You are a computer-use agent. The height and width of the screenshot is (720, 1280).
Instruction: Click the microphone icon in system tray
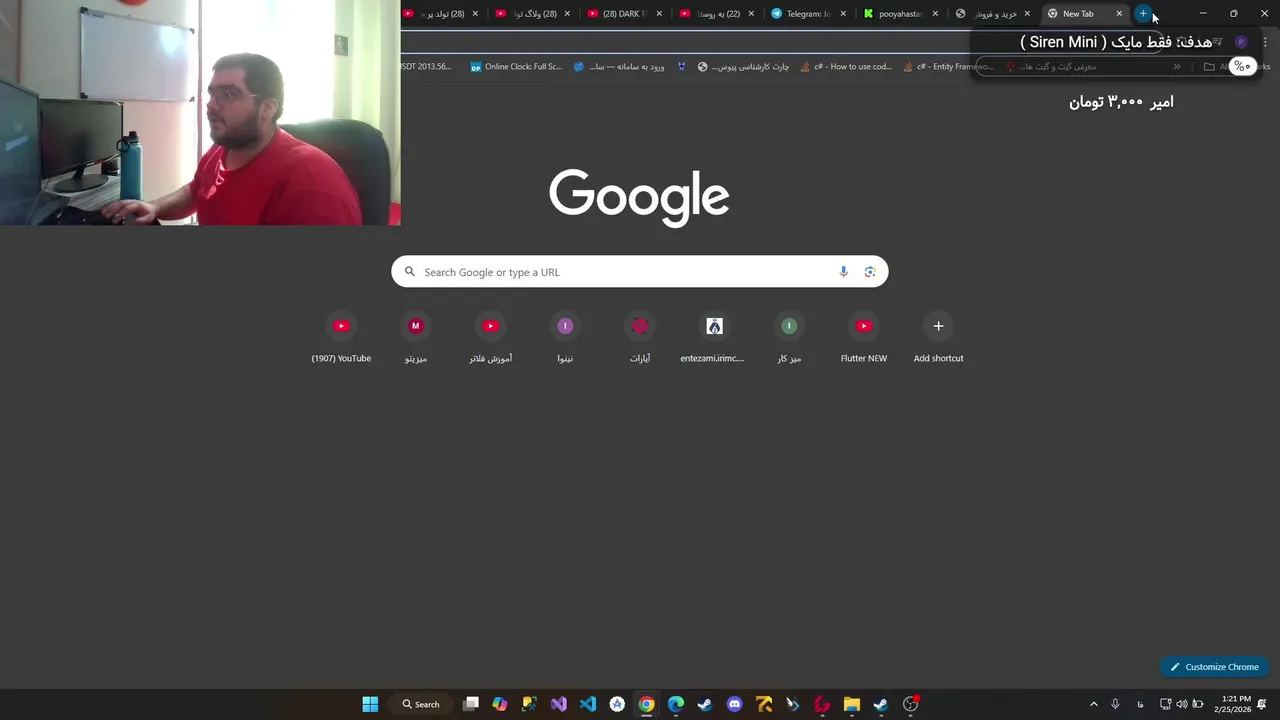coord(1115,704)
